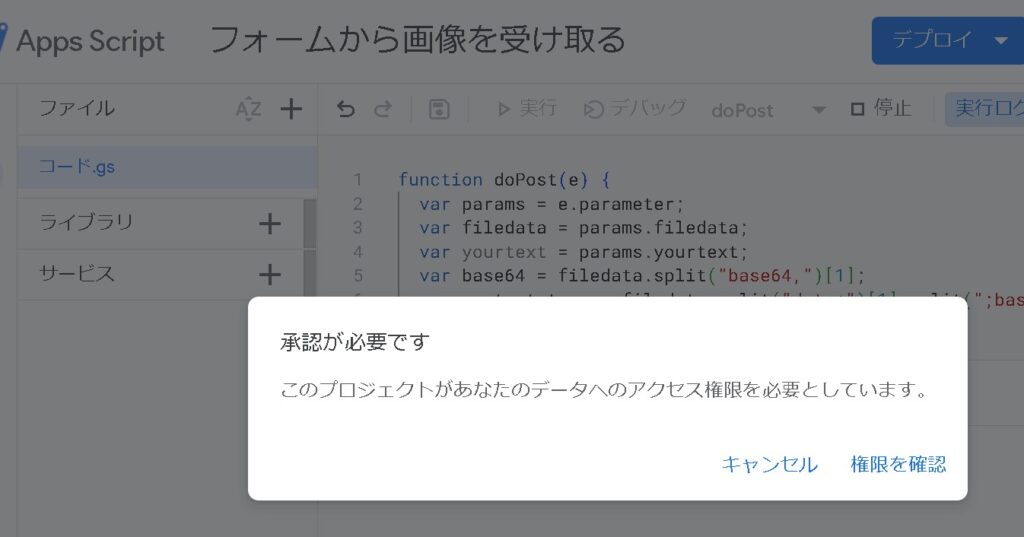Start debugging with デバッグ button
1024x537 pixels.
click(636, 109)
